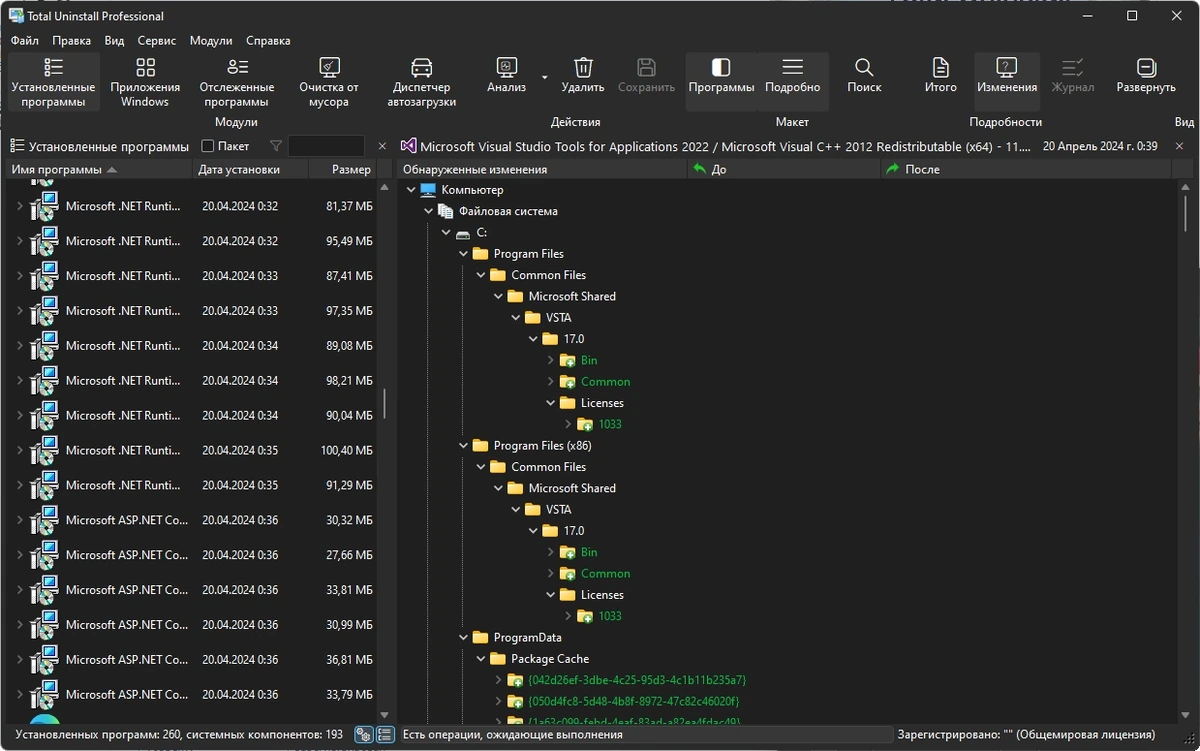
Task: Collapse the Program Files node
Action: [x=463, y=254]
